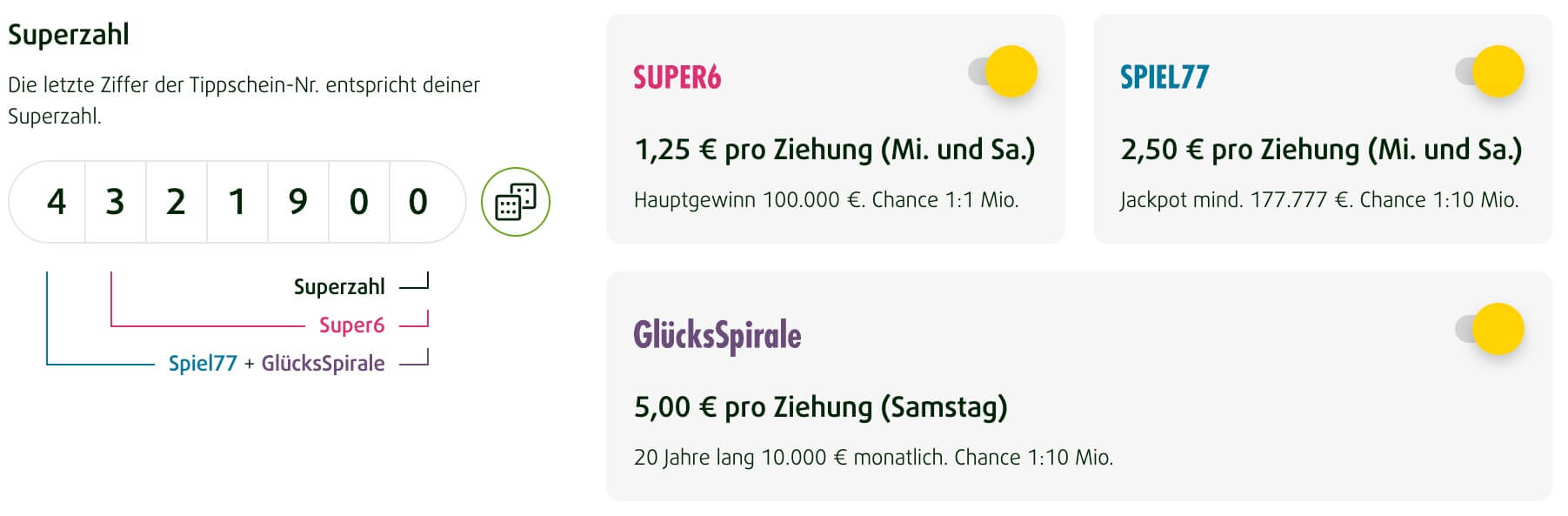Screen dimensions: 1568x516
Task: Select the first ticket digit 4
Action: point(56,202)
